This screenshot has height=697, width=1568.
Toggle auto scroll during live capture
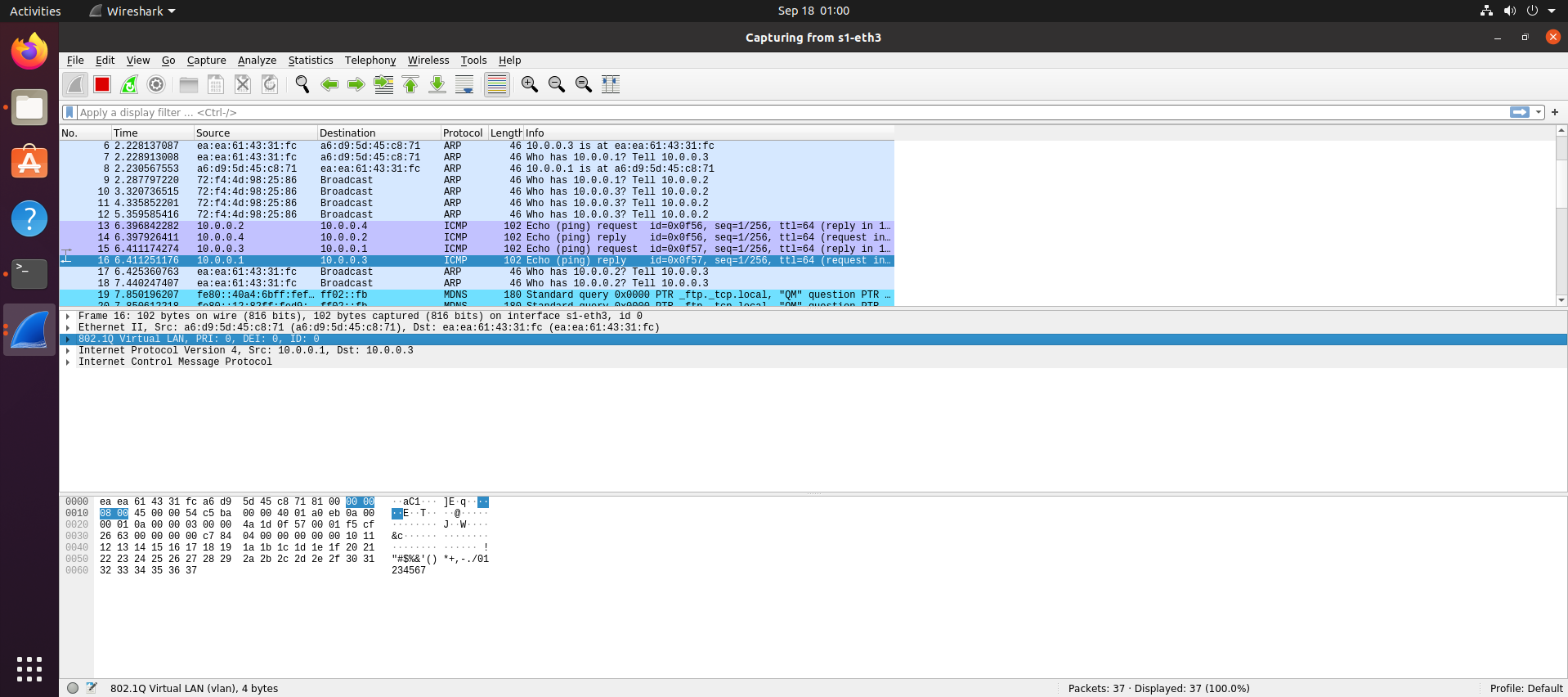pos(464,84)
